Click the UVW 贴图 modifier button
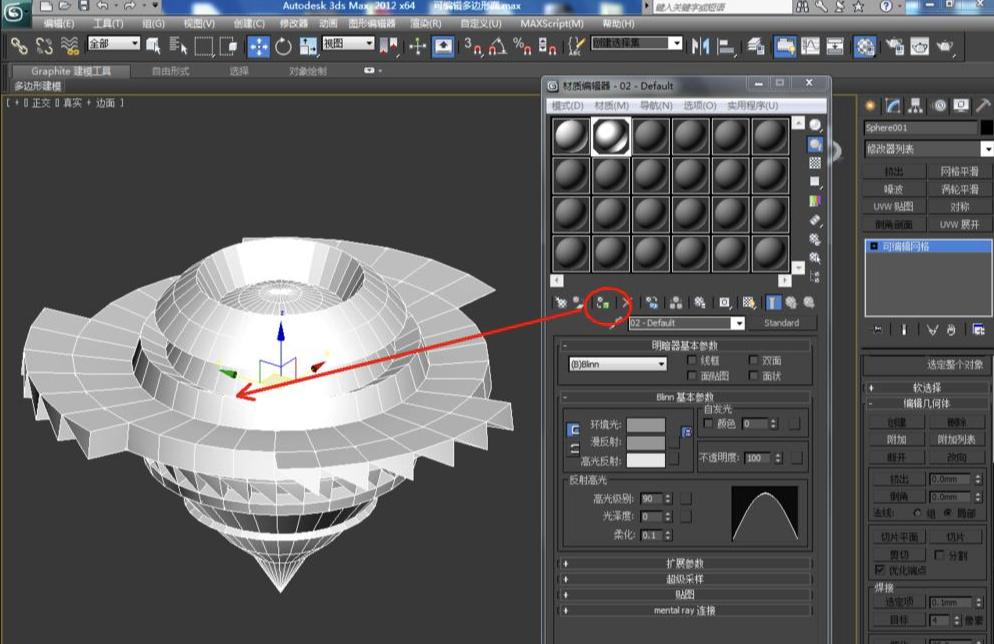This screenshot has height=644, width=994. click(893, 207)
